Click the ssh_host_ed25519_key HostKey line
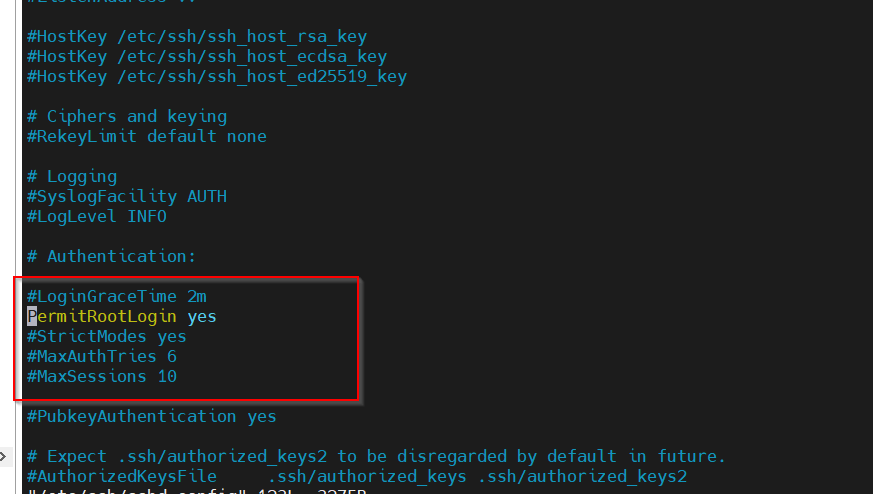 click(217, 77)
